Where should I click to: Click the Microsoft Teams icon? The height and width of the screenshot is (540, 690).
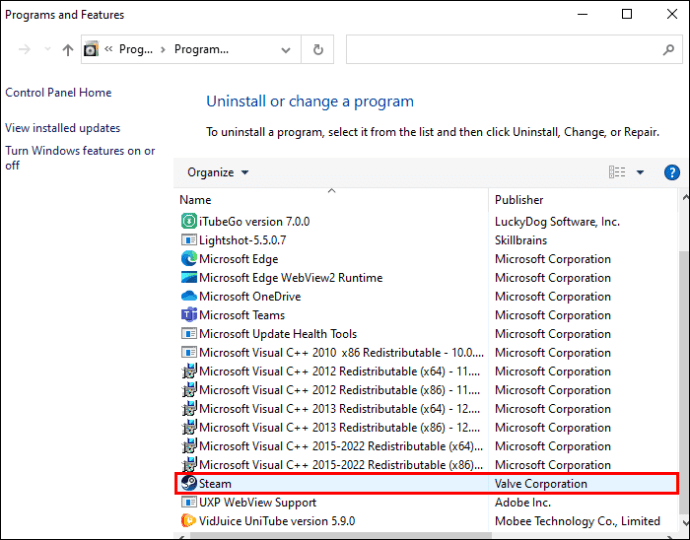click(189, 315)
